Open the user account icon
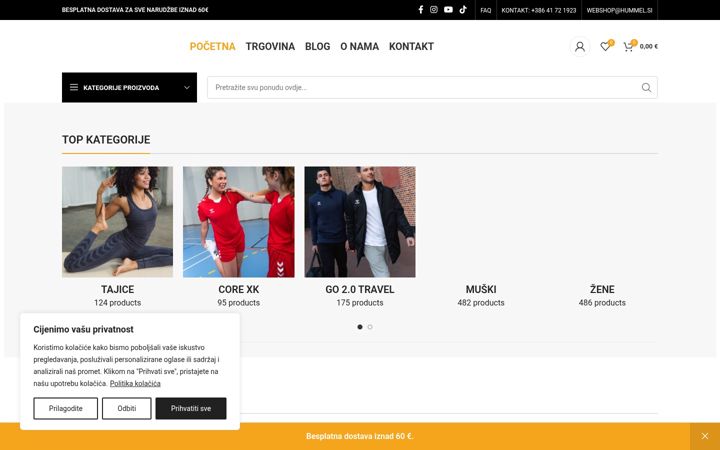 580,46
